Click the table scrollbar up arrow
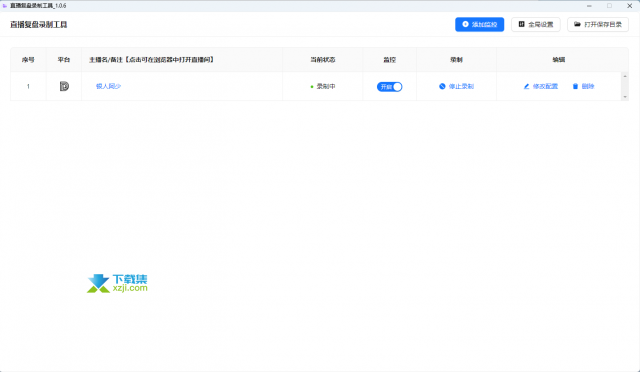This screenshot has height=372, width=640. click(x=625, y=76)
